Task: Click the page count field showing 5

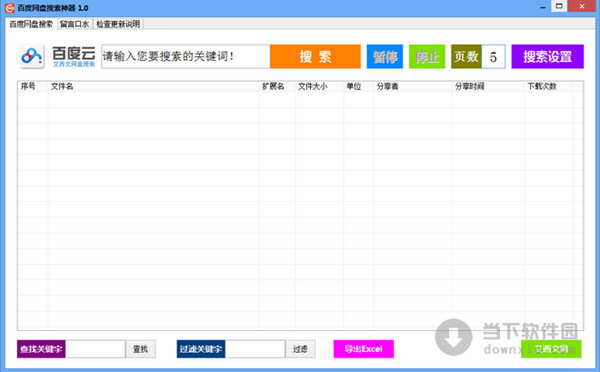Action: click(x=493, y=57)
